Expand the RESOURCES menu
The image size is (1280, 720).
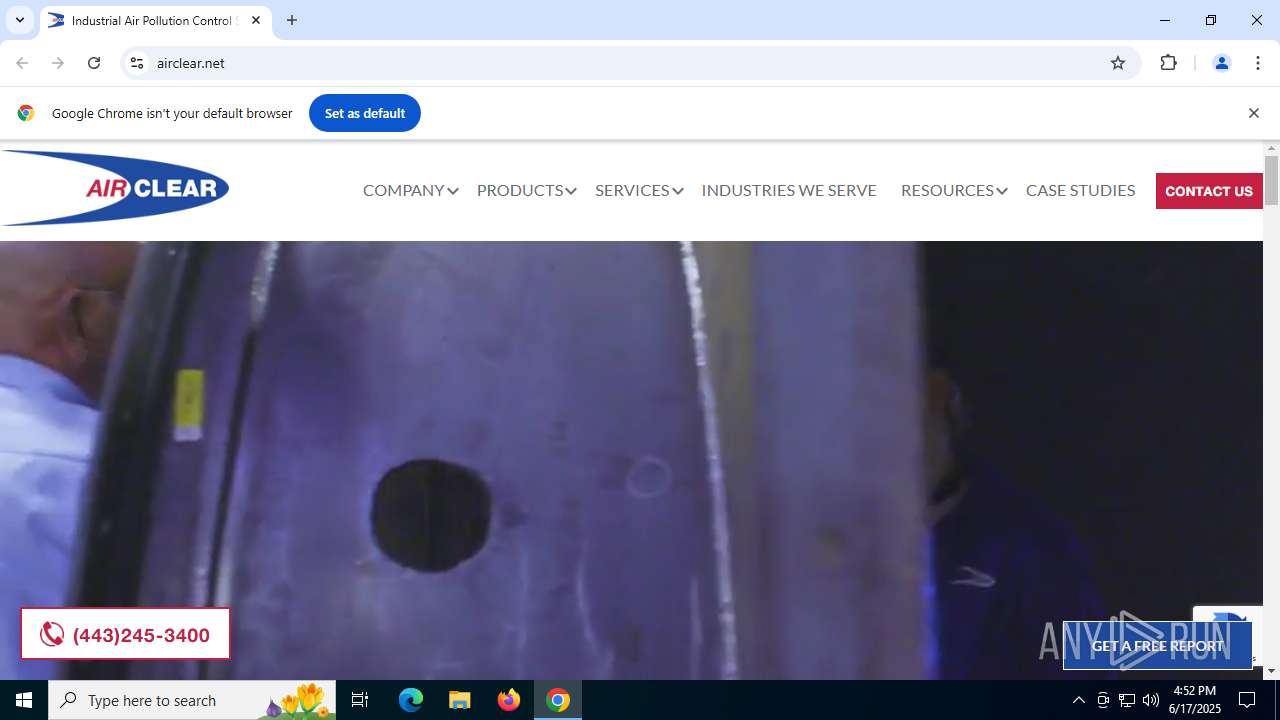[x=954, y=190]
